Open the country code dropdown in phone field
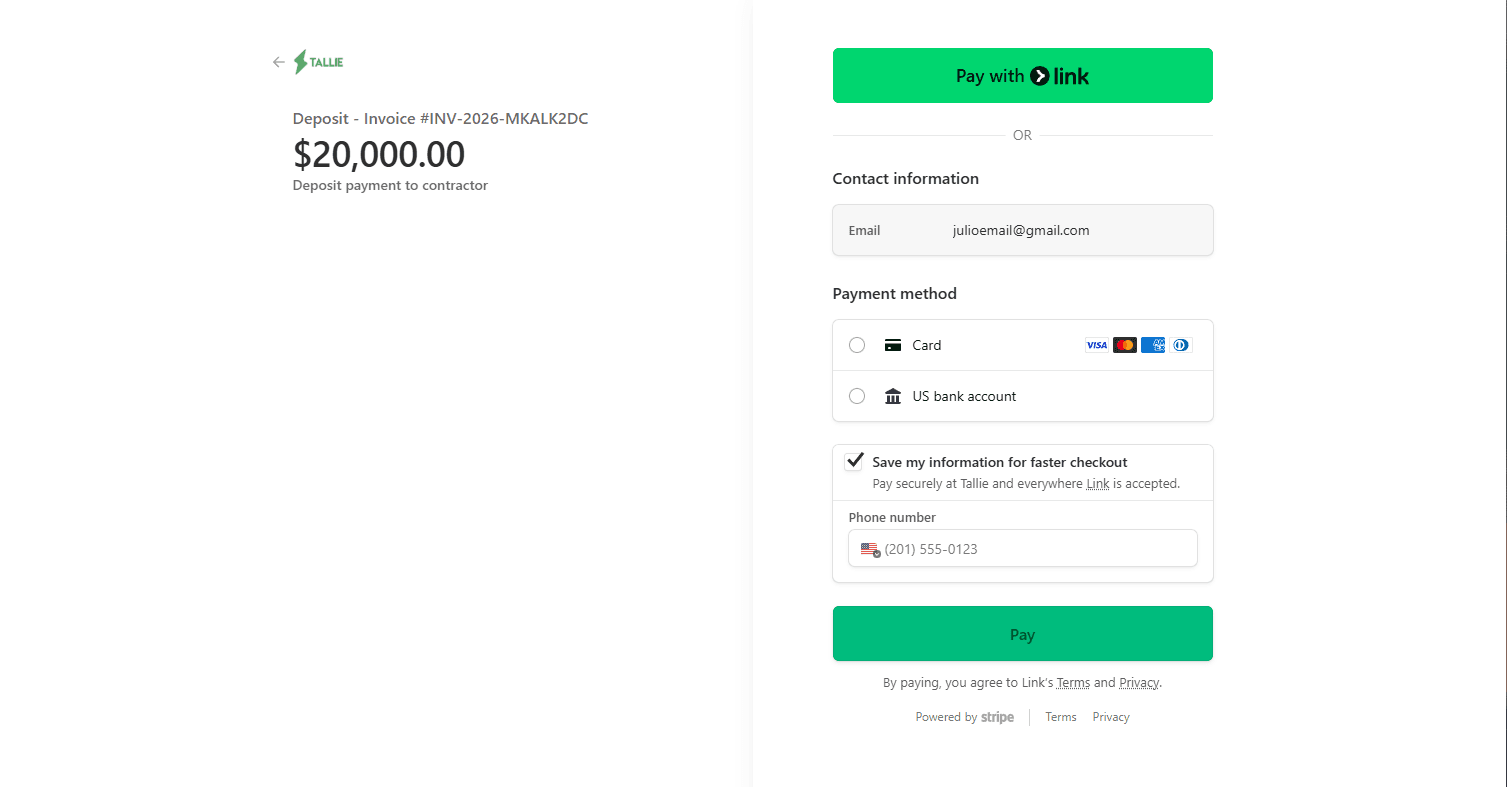Viewport: 1507px width, 787px height. [x=869, y=548]
